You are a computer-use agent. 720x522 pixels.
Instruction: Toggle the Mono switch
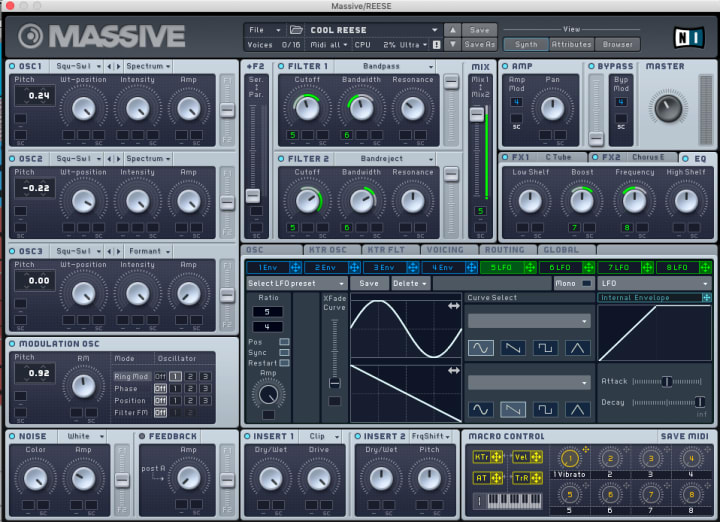pos(586,283)
